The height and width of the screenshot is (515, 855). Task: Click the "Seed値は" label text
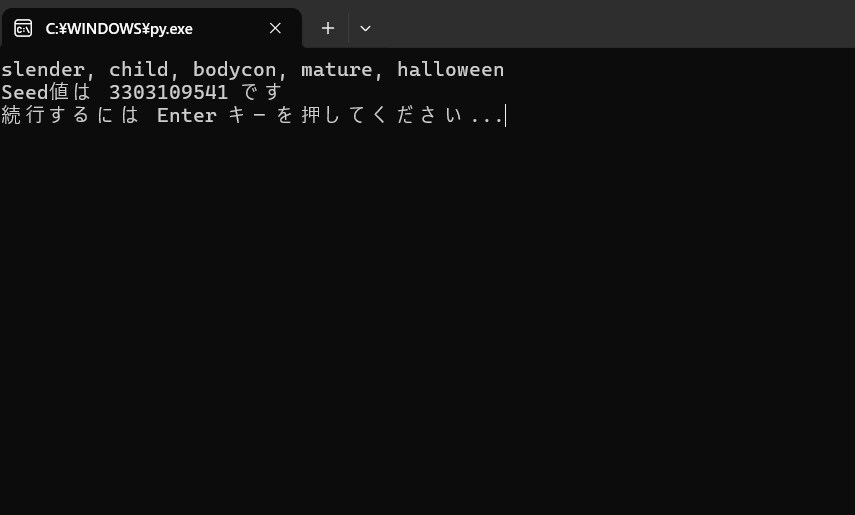click(46, 92)
